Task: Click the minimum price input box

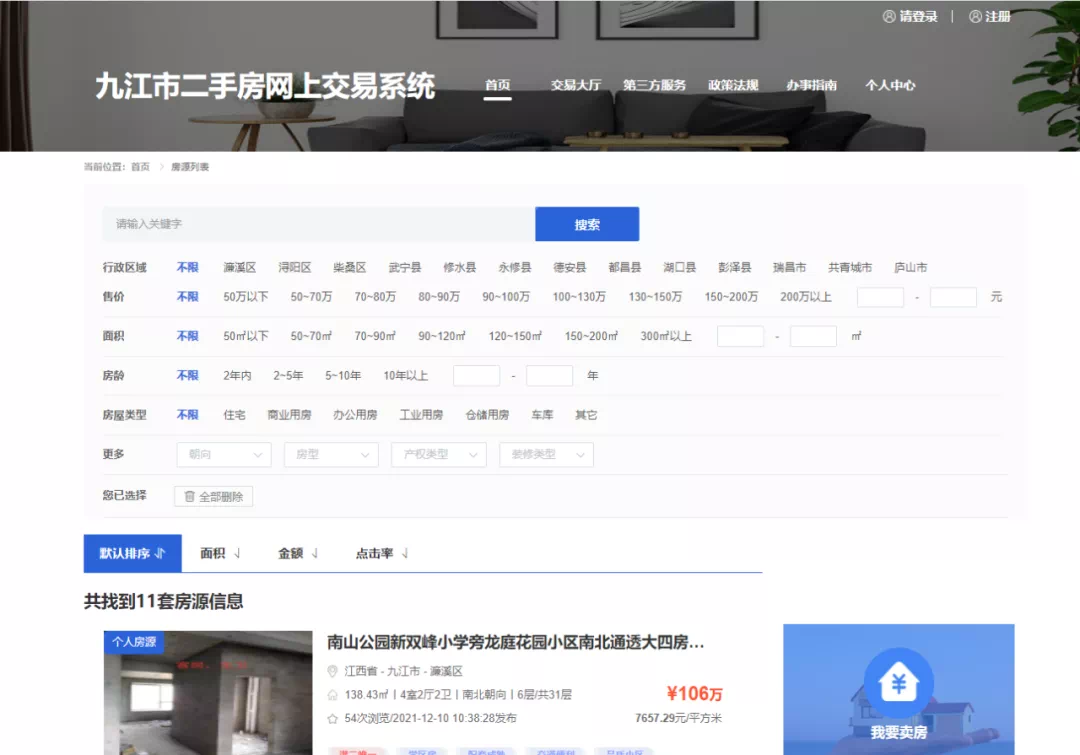Action: (x=880, y=297)
